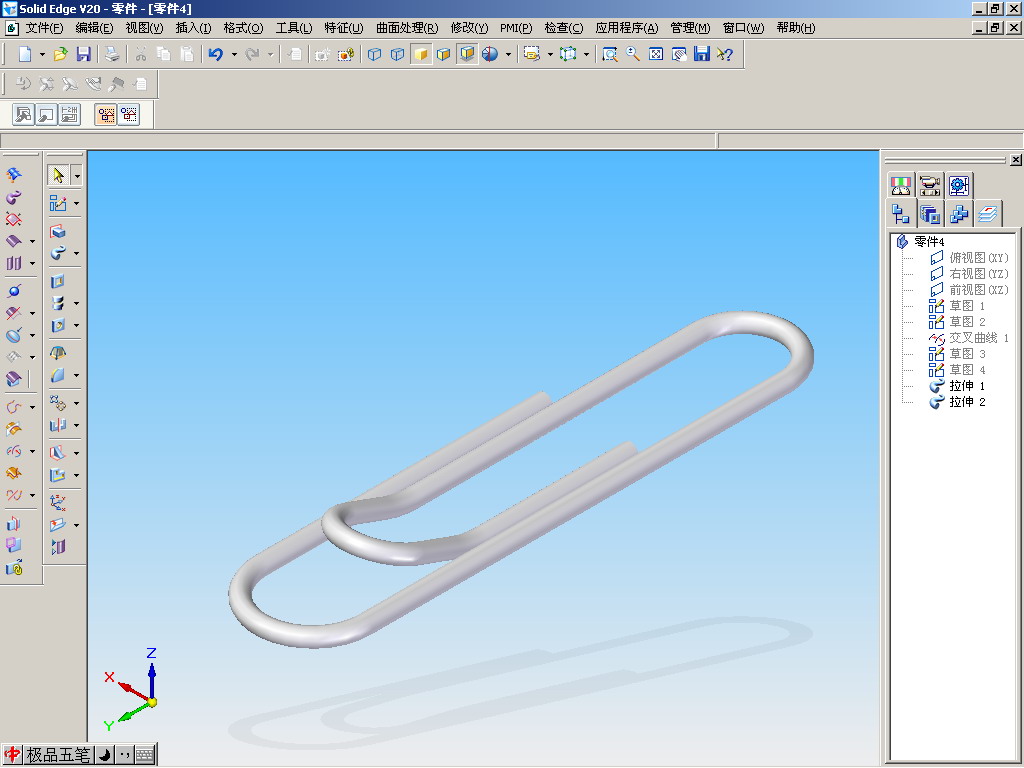This screenshot has height=768, width=1024.
Task: Switch to the Feature Library tab
Action: (x=929, y=214)
